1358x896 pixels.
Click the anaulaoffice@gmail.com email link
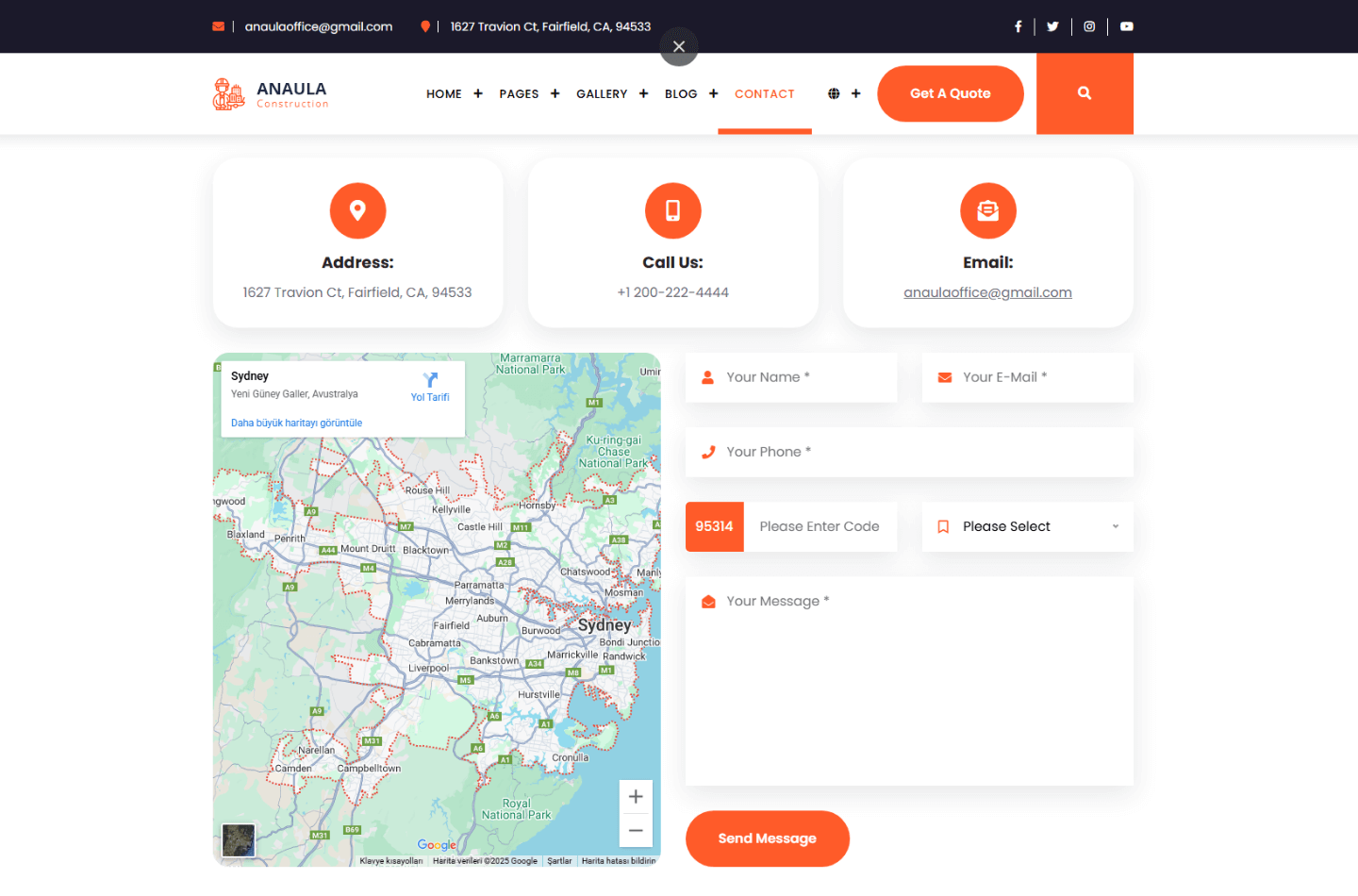(x=987, y=292)
